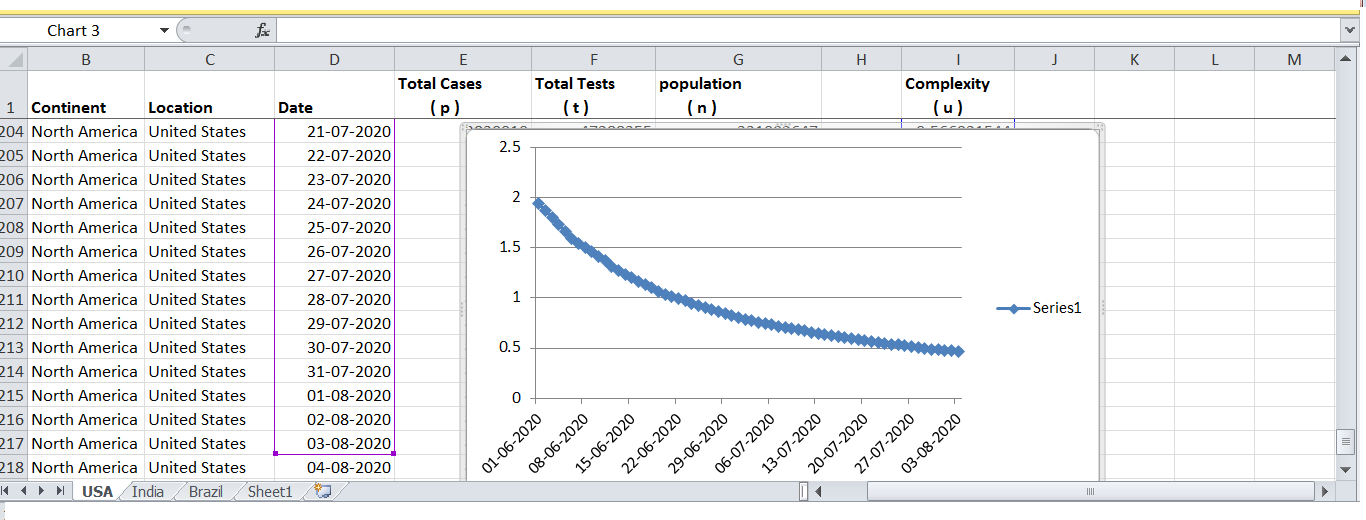Click the Series1 legend entry in chart
This screenshot has height=520, width=1366.
[1040, 309]
